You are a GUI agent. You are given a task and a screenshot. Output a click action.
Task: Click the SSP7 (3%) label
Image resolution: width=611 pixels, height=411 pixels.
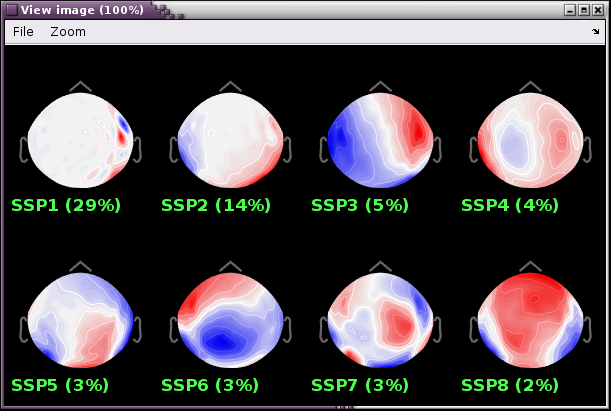[360, 385]
